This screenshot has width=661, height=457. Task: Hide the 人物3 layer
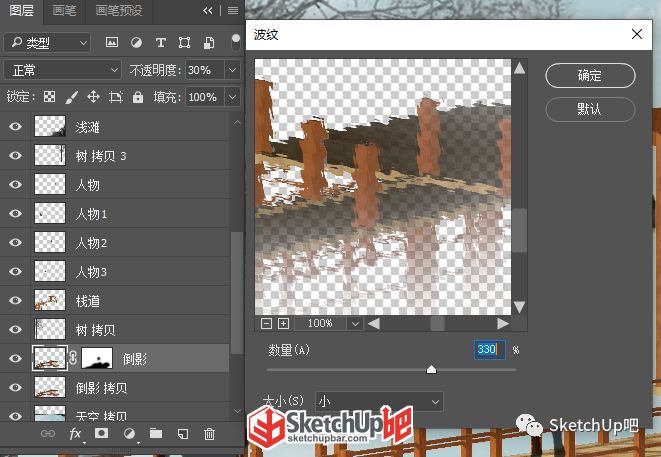tap(16, 272)
